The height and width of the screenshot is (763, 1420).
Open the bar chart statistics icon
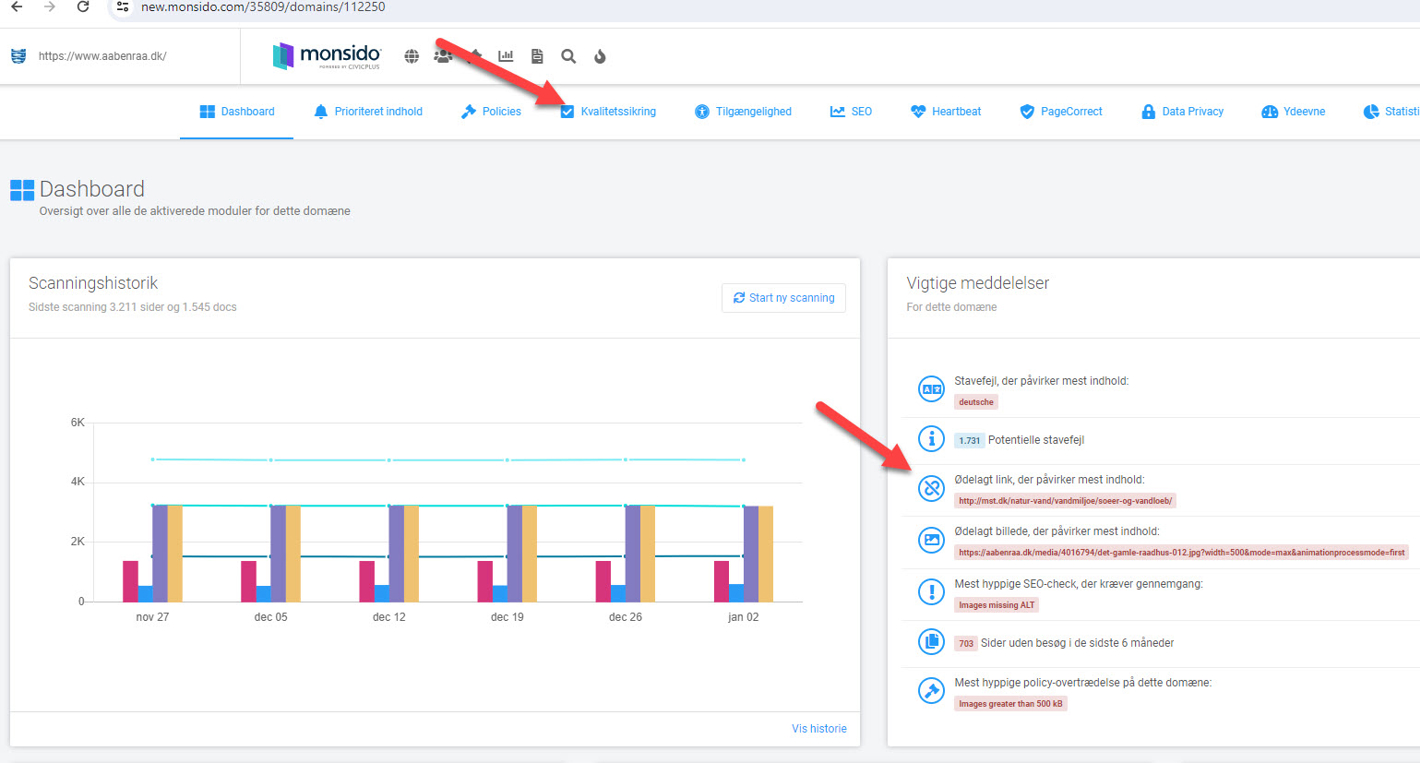pyautogui.click(x=506, y=57)
